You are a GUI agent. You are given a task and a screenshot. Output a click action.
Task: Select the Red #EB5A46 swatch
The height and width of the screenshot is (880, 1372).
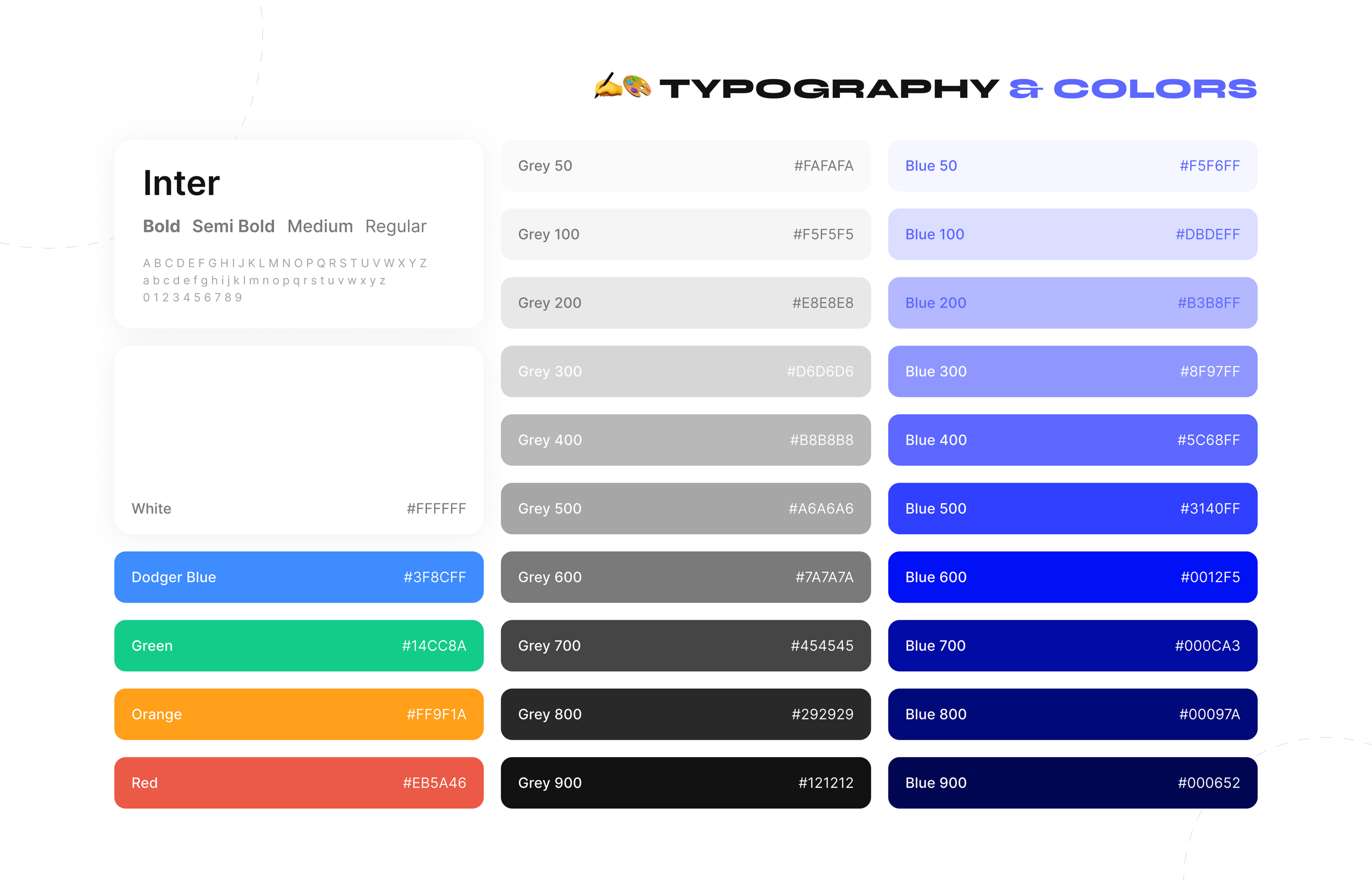[299, 783]
